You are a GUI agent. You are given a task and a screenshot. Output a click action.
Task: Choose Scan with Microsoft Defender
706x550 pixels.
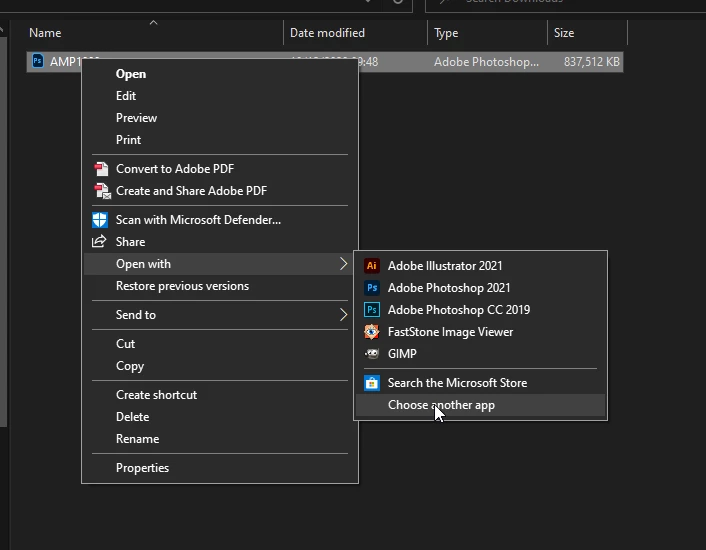(x=220, y=220)
